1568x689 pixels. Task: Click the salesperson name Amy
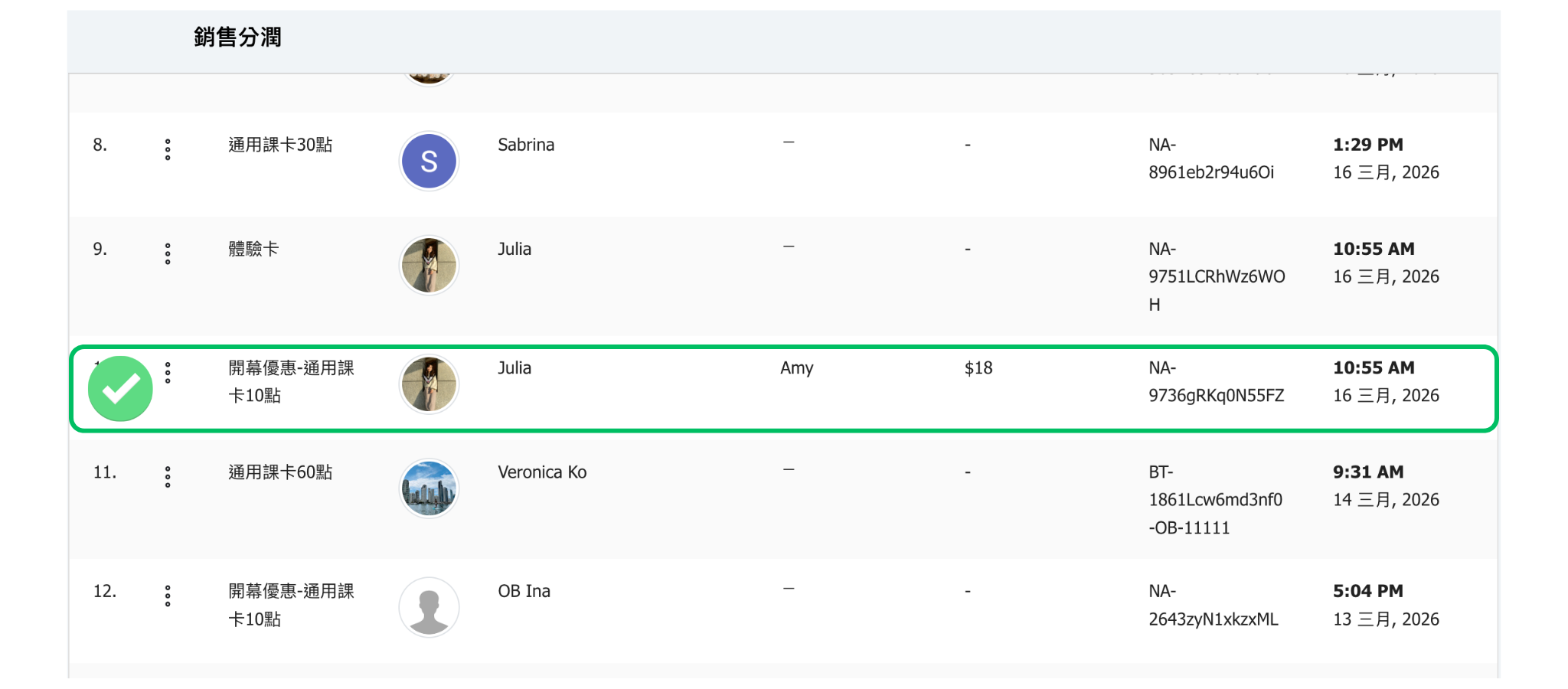tap(796, 368)
